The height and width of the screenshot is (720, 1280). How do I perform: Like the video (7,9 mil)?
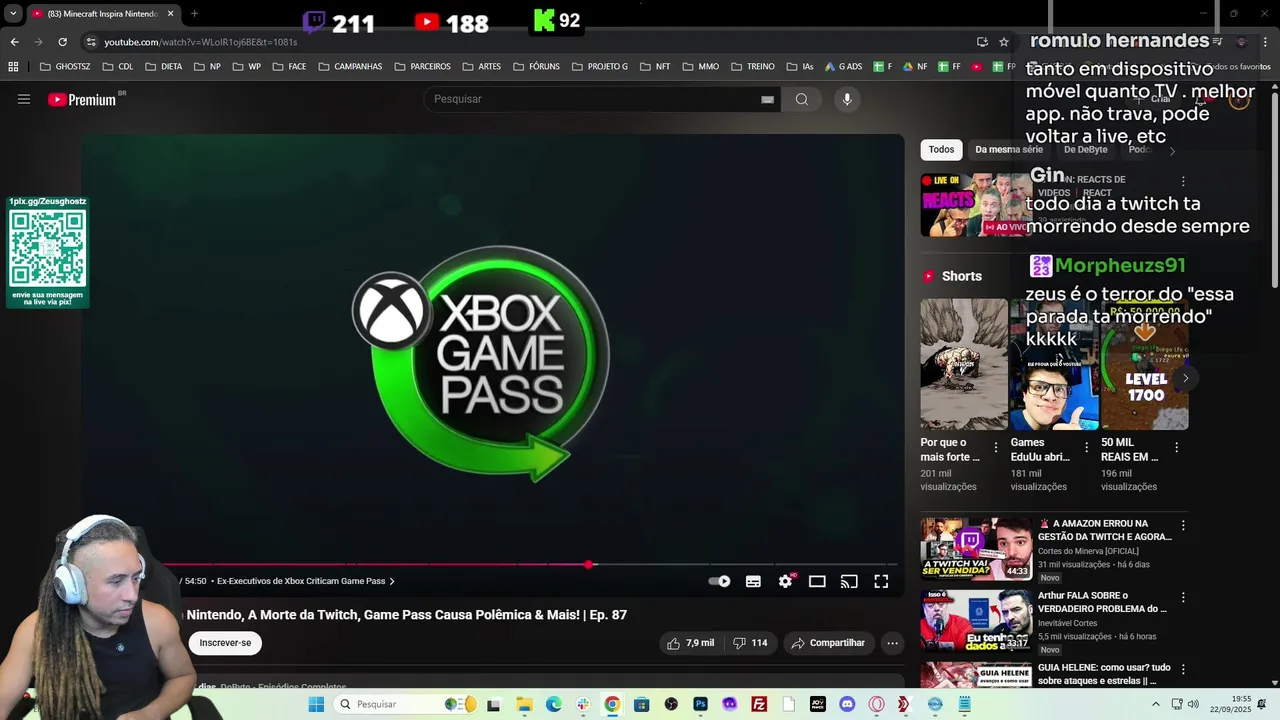691,643
